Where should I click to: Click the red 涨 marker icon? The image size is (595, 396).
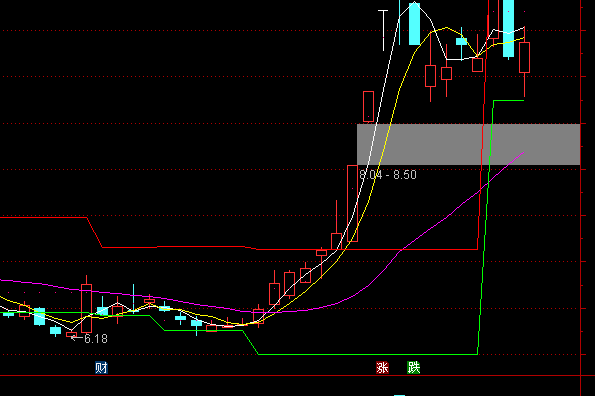tap(382, 368)
